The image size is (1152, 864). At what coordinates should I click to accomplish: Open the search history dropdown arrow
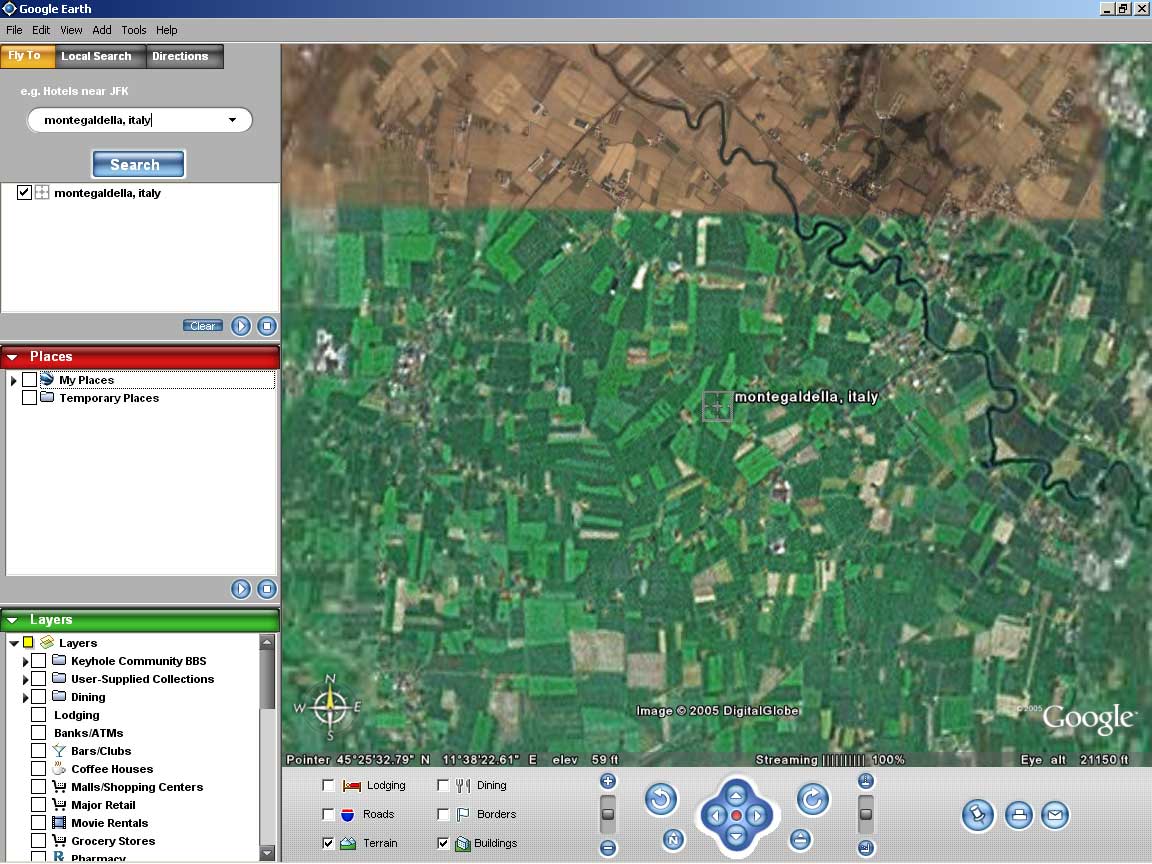232,120
